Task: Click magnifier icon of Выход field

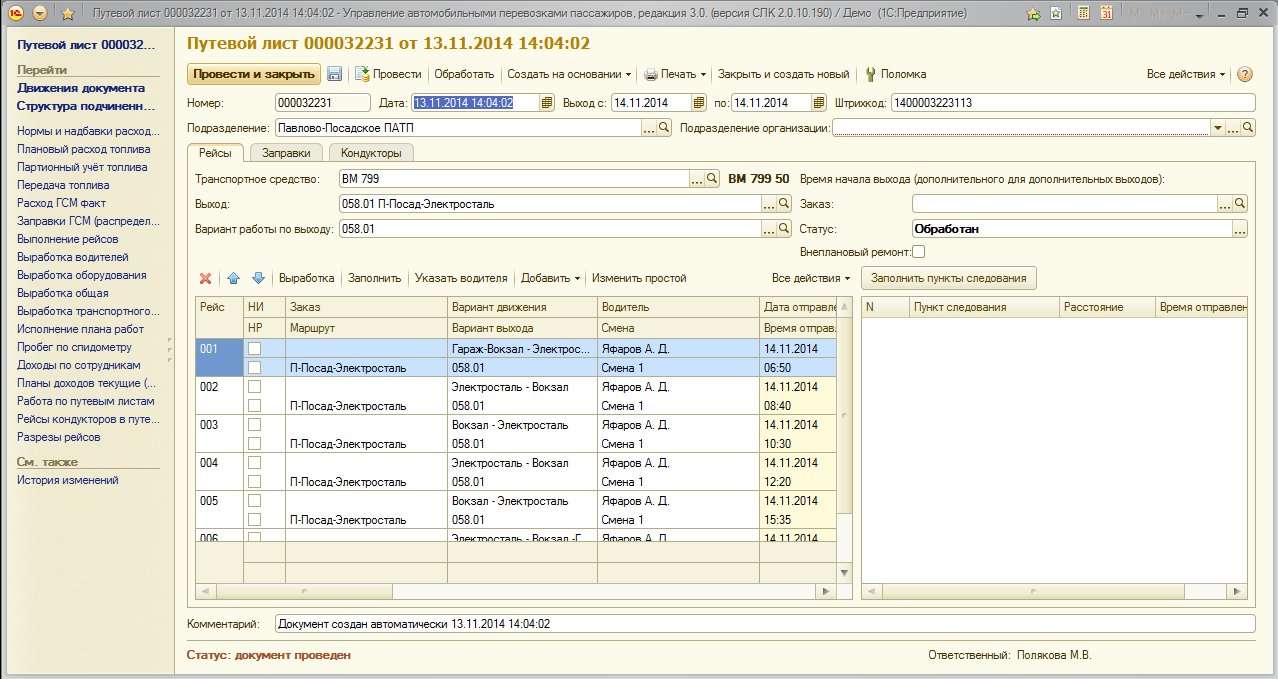Action: pos(785,204)
